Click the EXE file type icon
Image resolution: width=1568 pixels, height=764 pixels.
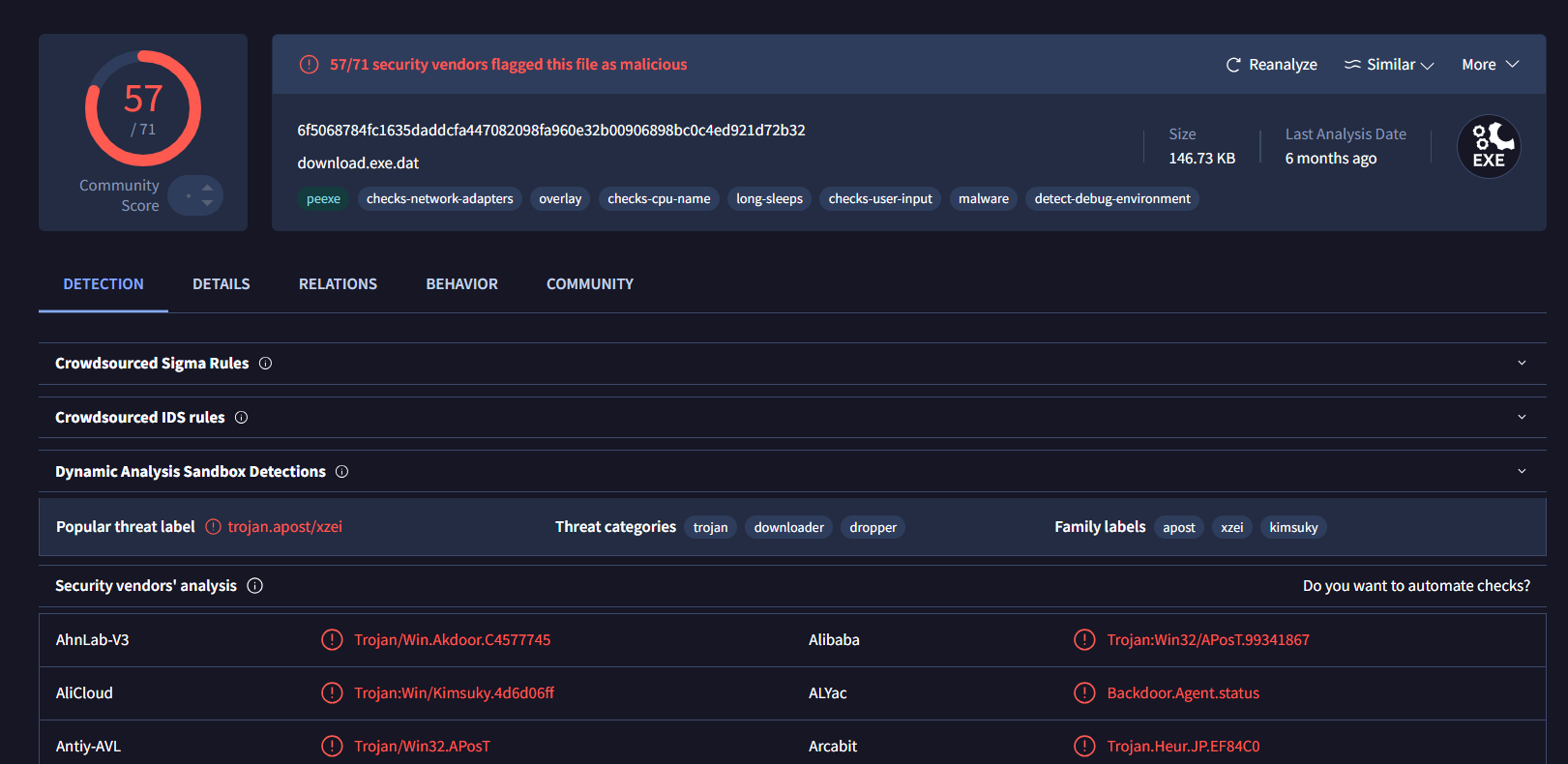1489,147
